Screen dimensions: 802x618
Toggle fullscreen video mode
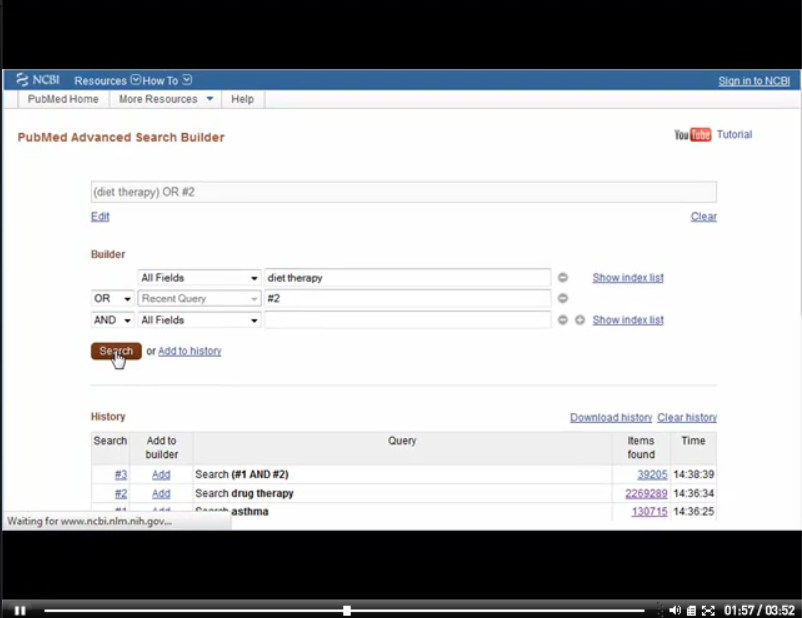point(708,610)
